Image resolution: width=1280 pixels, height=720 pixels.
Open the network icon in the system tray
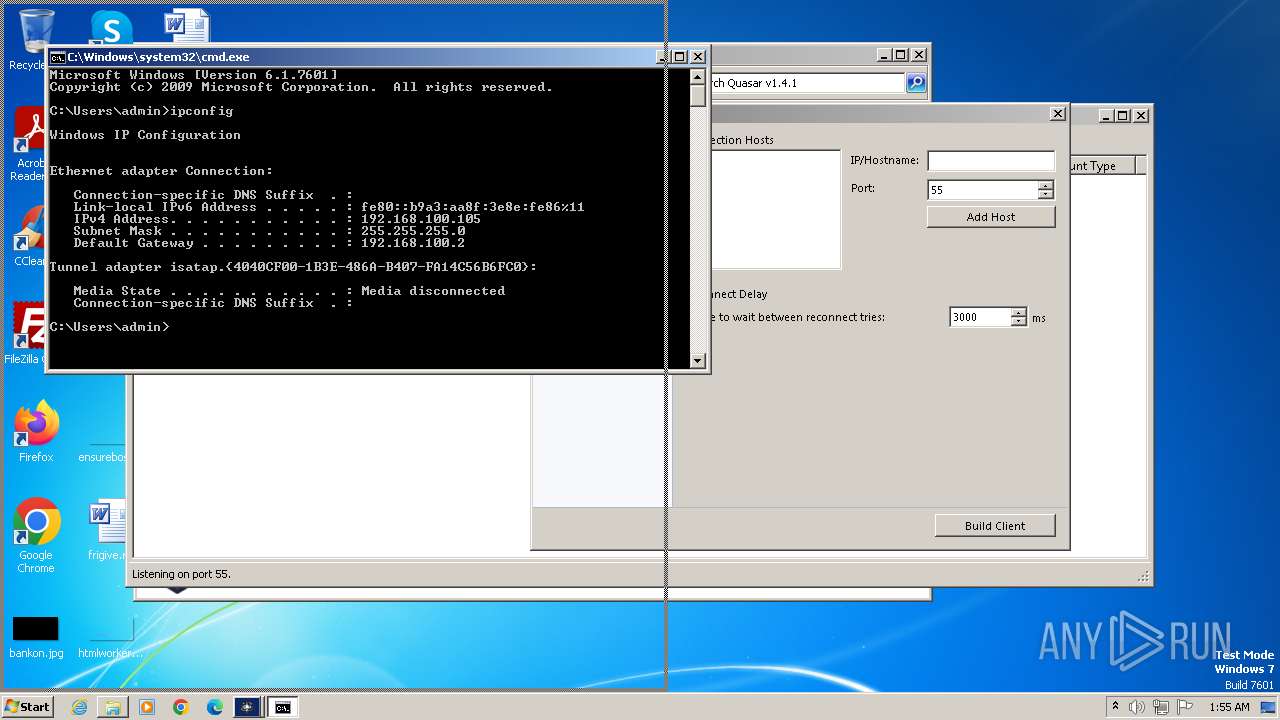point(1161,707)
